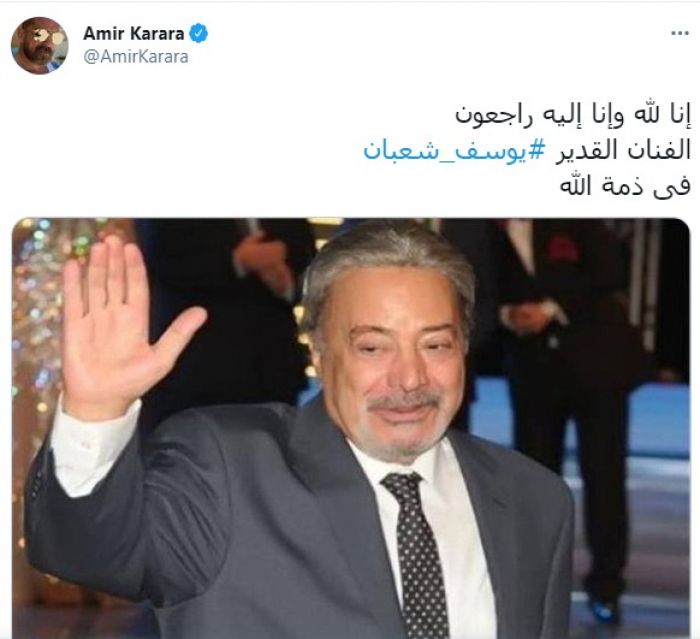Go to the @AmirKarara handle
Viewport: 700px width, 639px height.
point(136,57)
